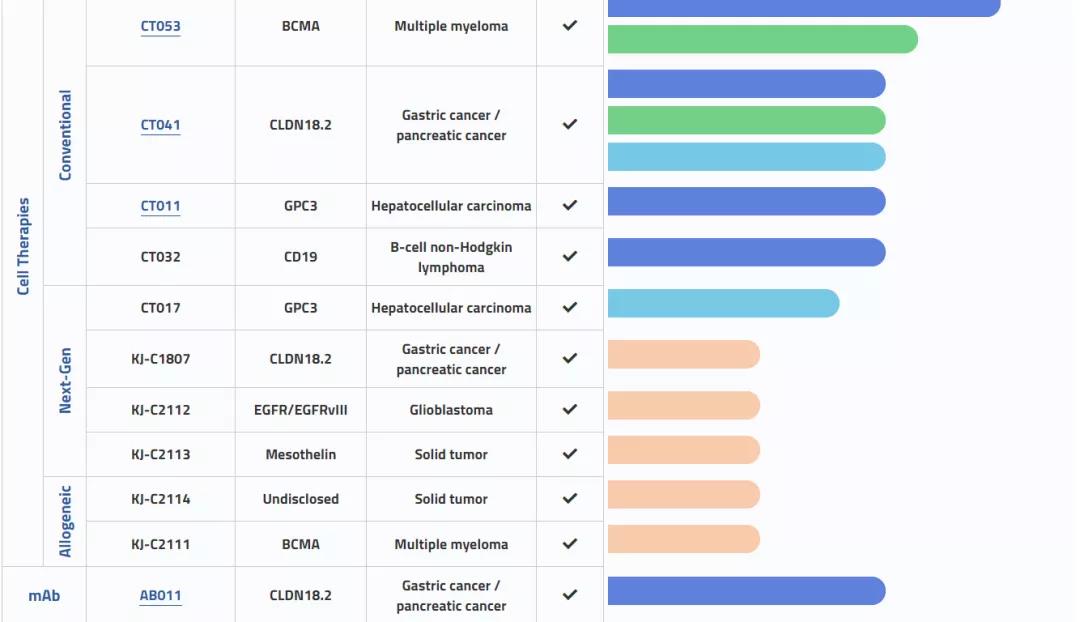This screenshot has width=1080, height=622.
Task: Click the Cell Therapies section label
Action: (x=24, y=246)
